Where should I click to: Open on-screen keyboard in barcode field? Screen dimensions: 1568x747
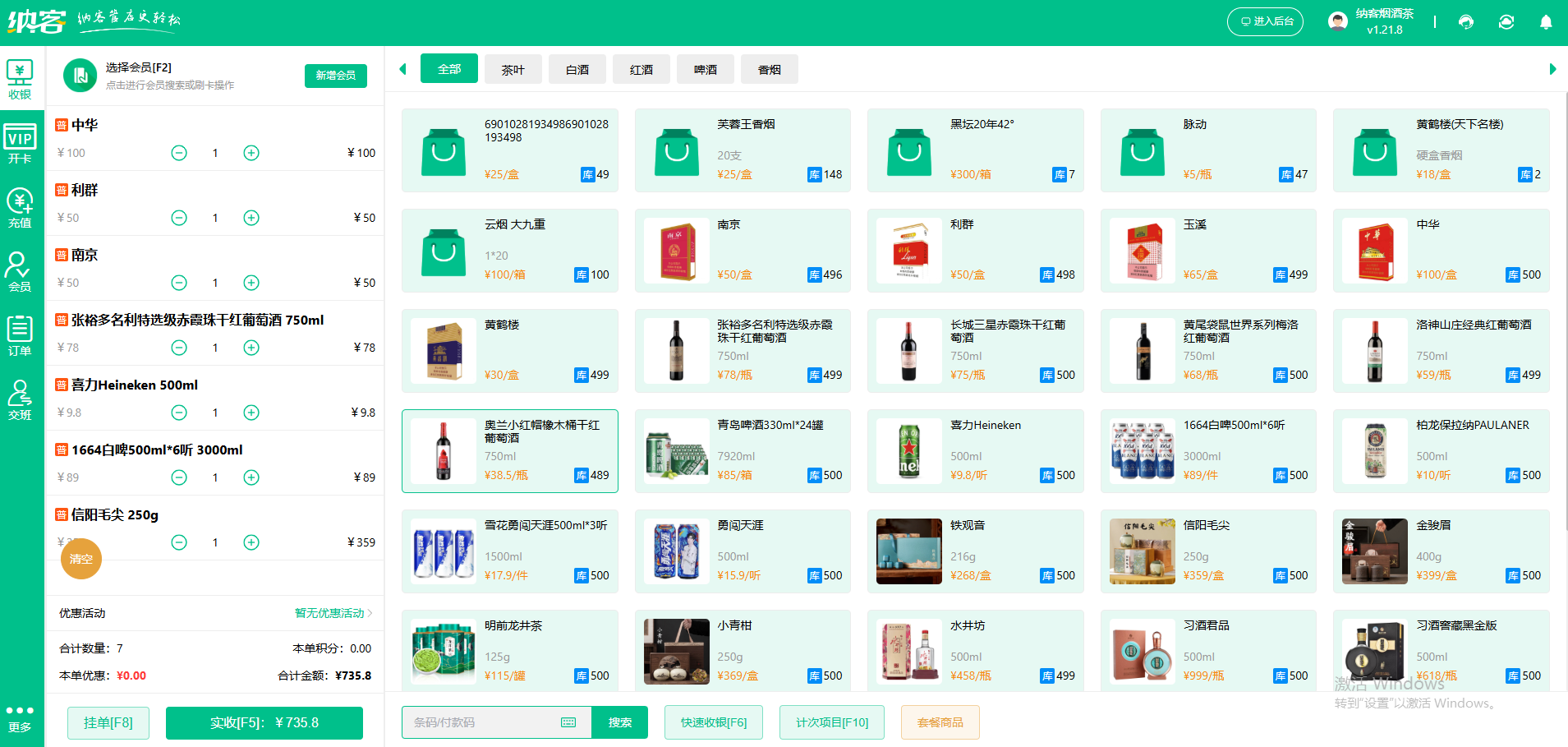(x=568, y=722)
